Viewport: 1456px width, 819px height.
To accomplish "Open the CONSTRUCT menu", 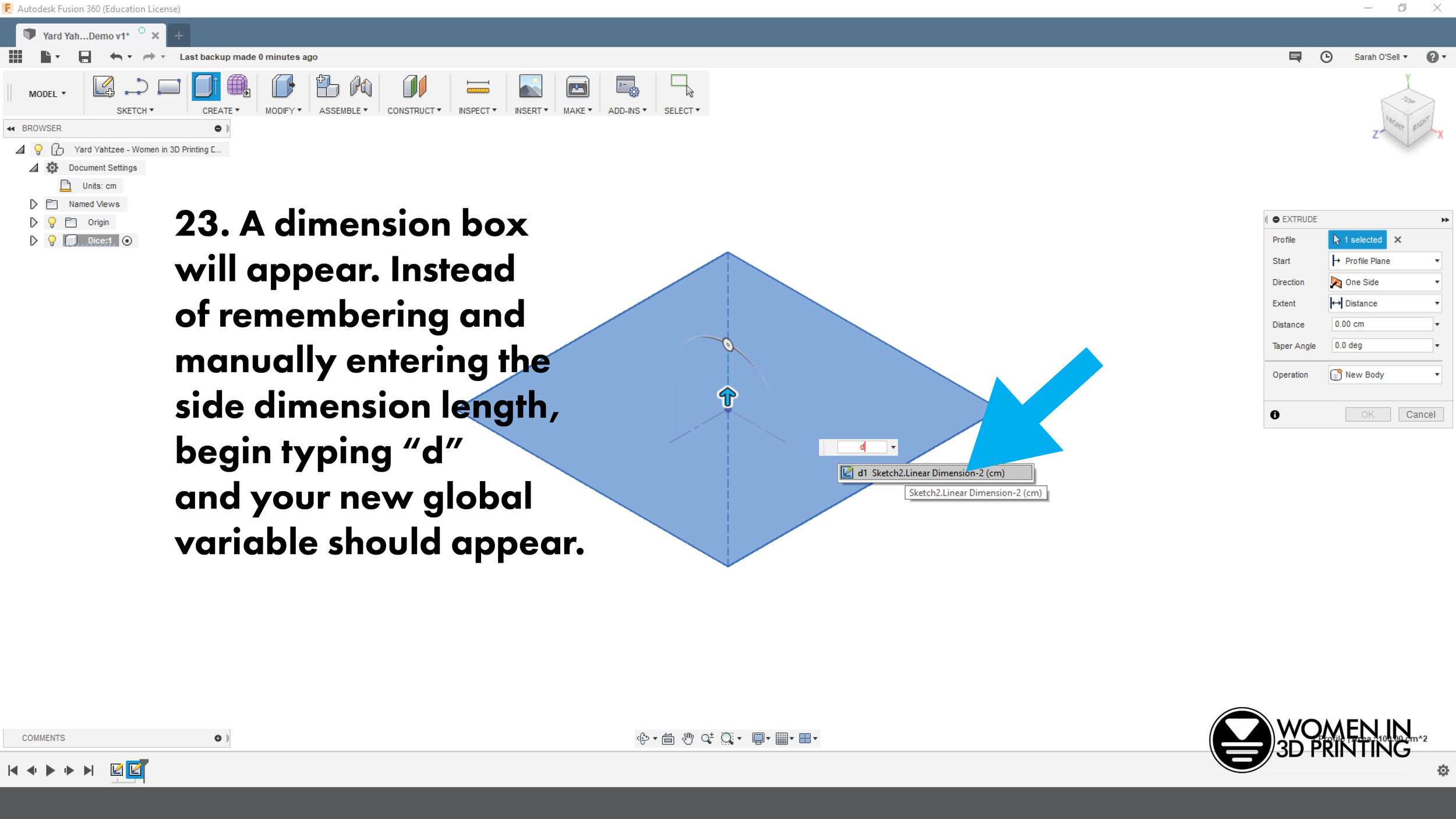I will tap(414, 111).
